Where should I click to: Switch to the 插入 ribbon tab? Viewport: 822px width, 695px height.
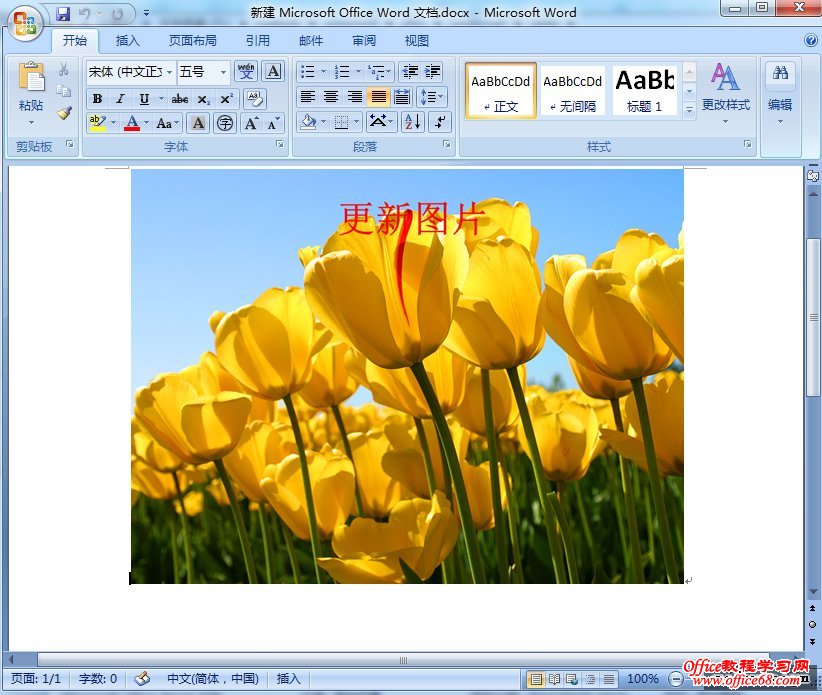(x=128, y=41)
